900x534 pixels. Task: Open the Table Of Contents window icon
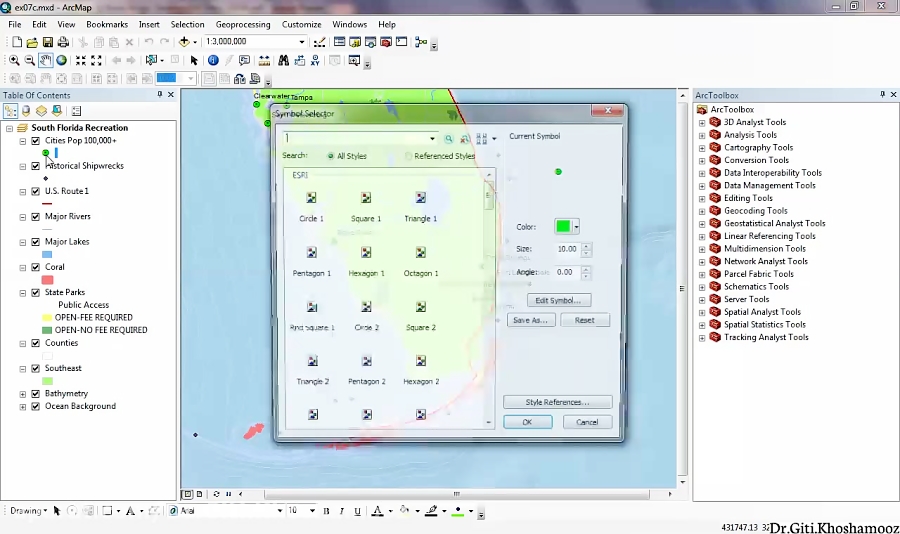pyautogui.click(x=339, y=42)
